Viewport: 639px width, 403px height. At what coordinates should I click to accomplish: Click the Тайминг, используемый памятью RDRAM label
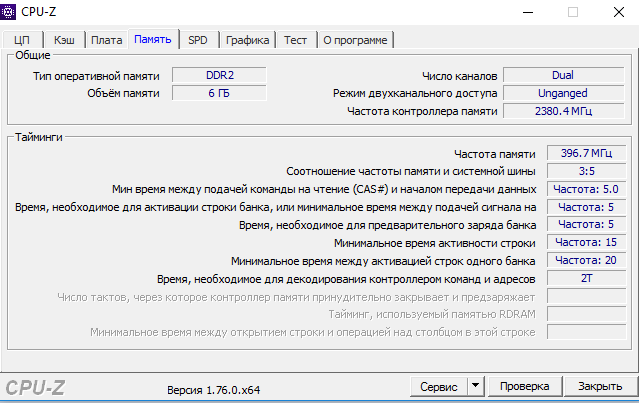432,315
